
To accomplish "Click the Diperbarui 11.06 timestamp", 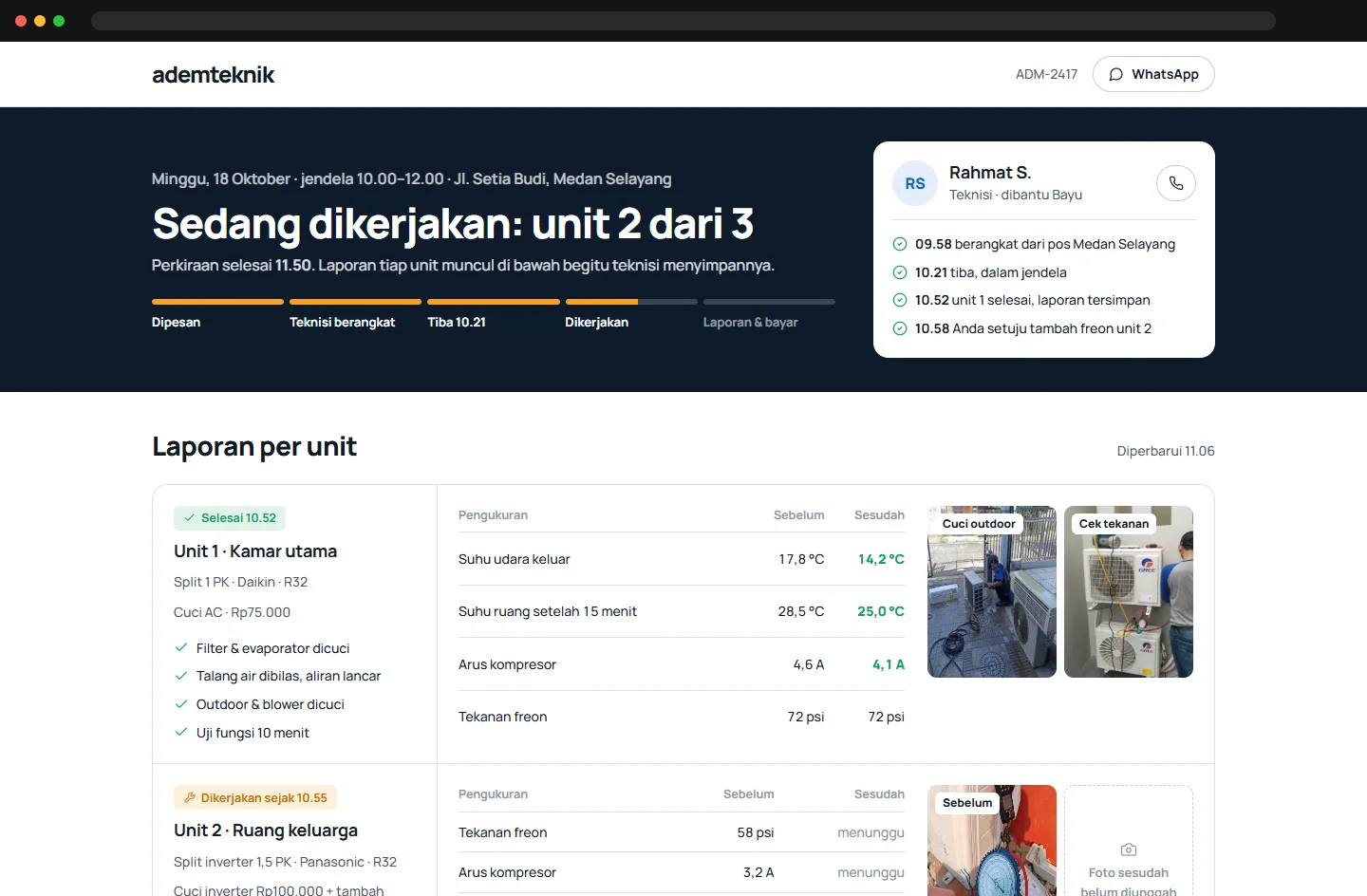I will [x=1166, y=451].
